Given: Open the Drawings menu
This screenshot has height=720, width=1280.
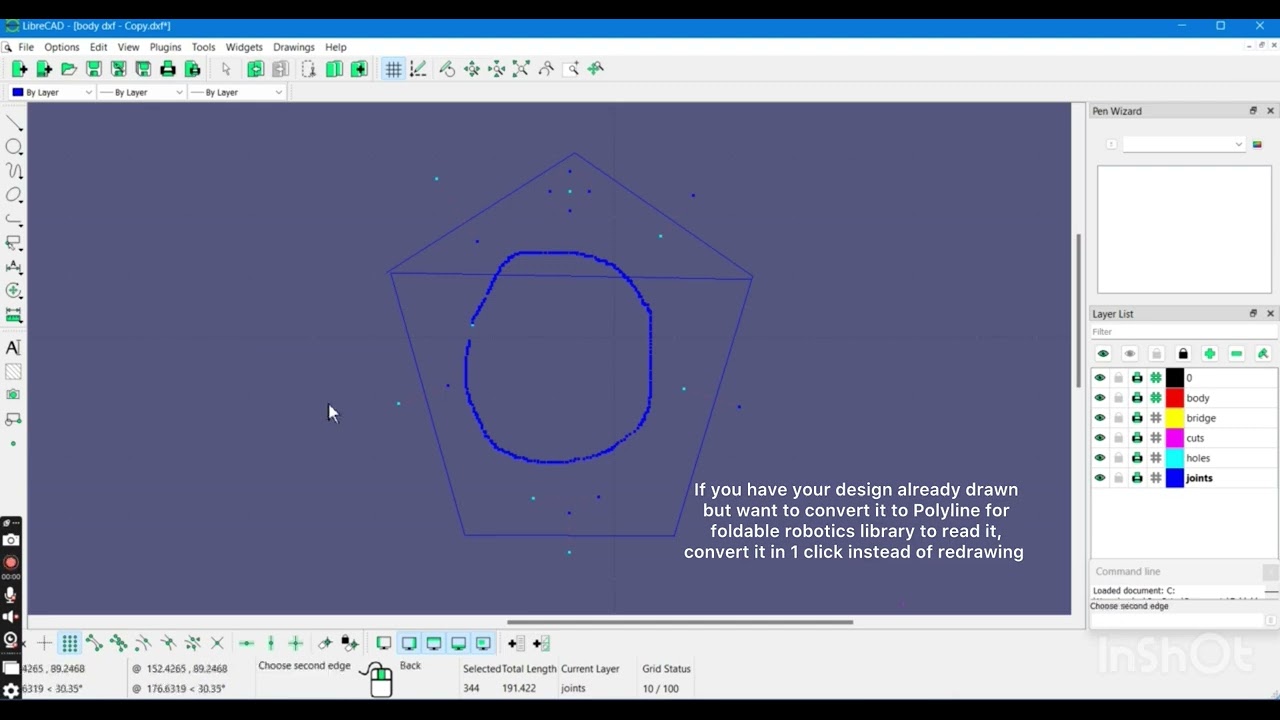Looking at the screenshot, I should 293,47.
